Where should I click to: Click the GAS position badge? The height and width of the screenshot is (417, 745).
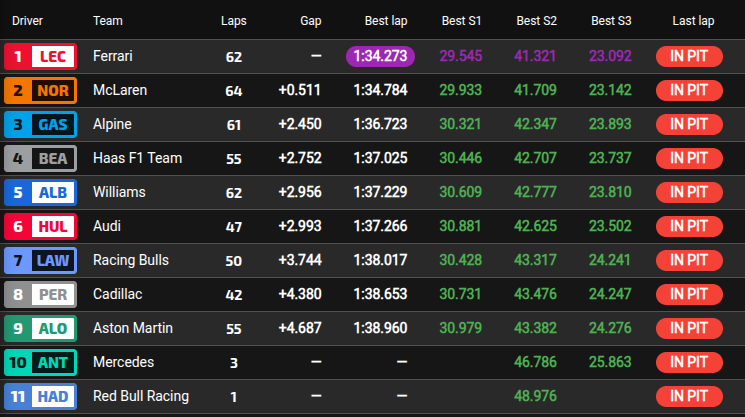point(39,125)
